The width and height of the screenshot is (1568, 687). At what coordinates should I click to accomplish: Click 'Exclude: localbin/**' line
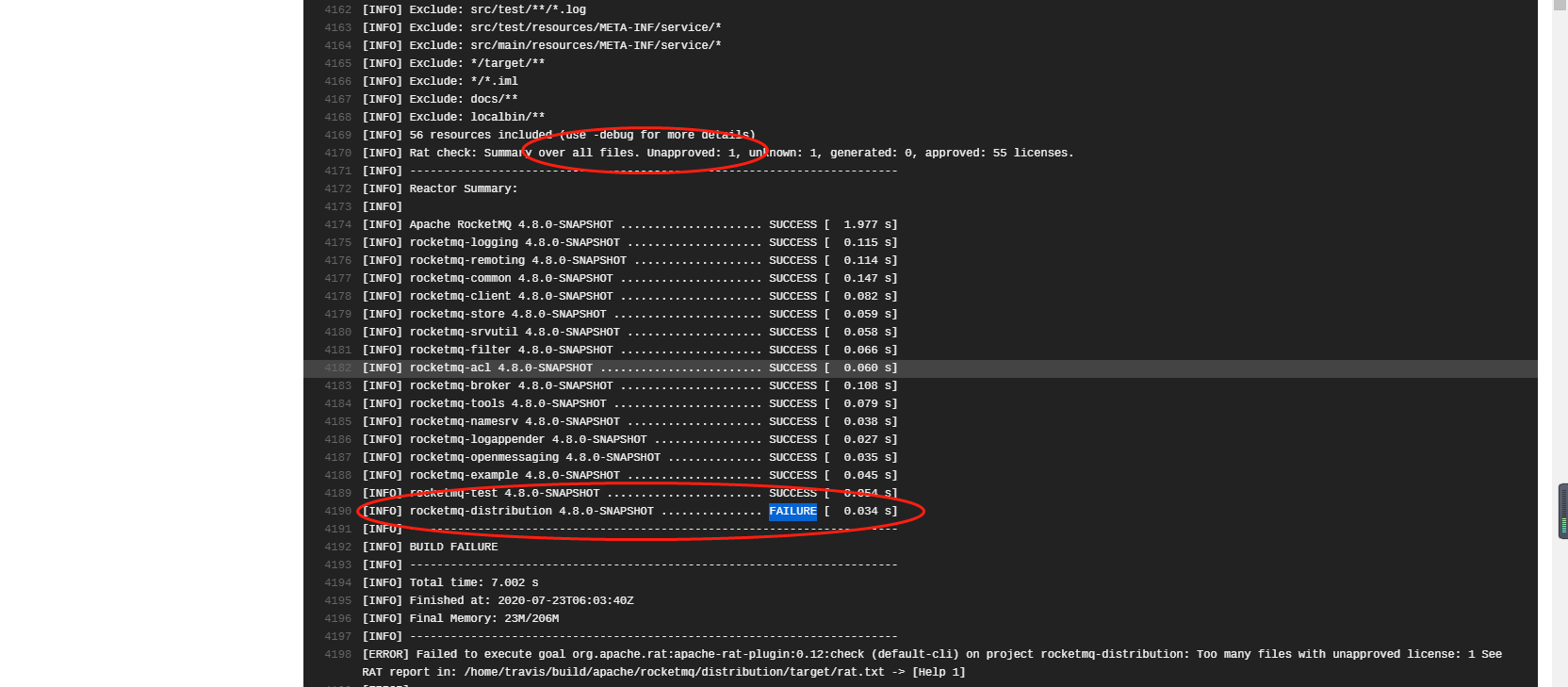click(453, 117)
